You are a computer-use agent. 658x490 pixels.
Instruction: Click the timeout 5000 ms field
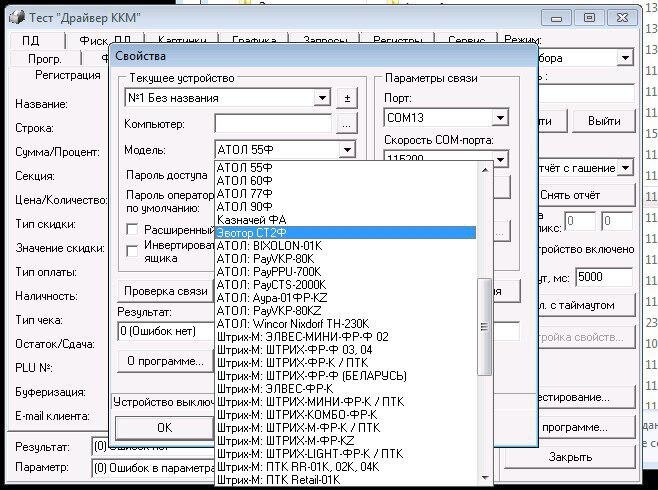click(x=604, y=277)
